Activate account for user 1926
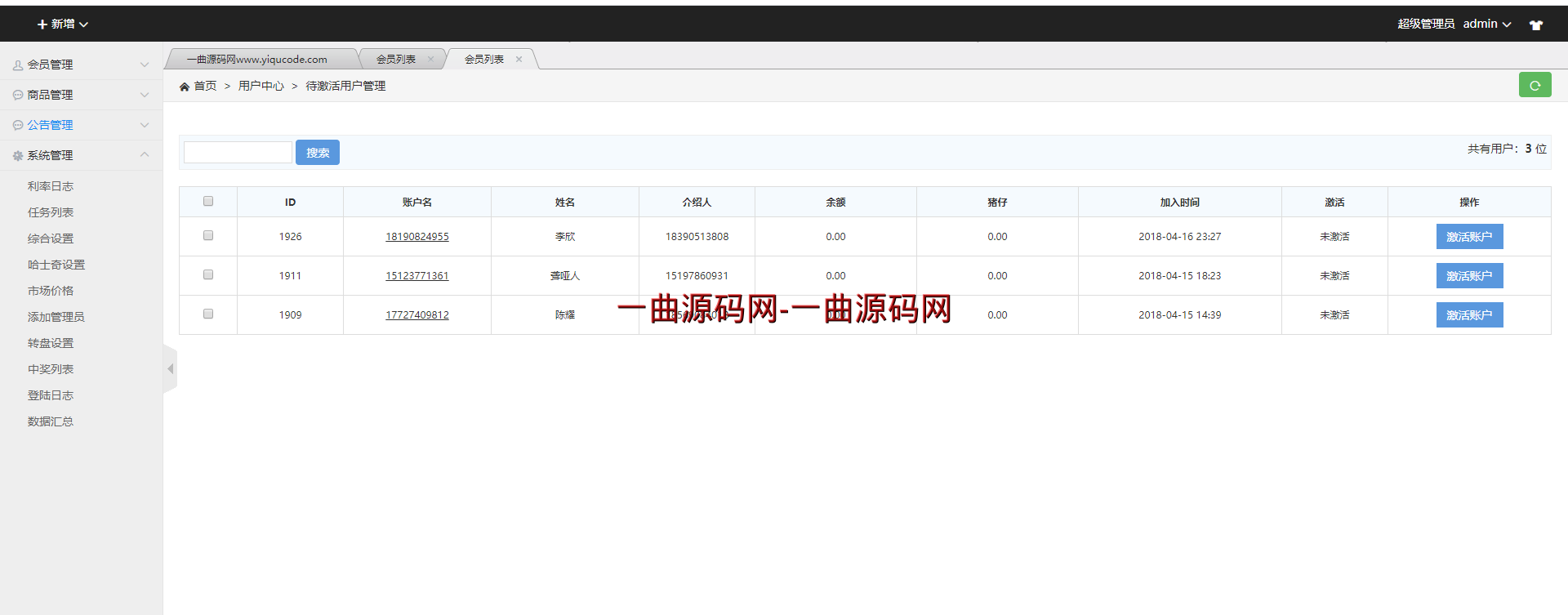The image size is (1568, 615). pos(1469,237)
